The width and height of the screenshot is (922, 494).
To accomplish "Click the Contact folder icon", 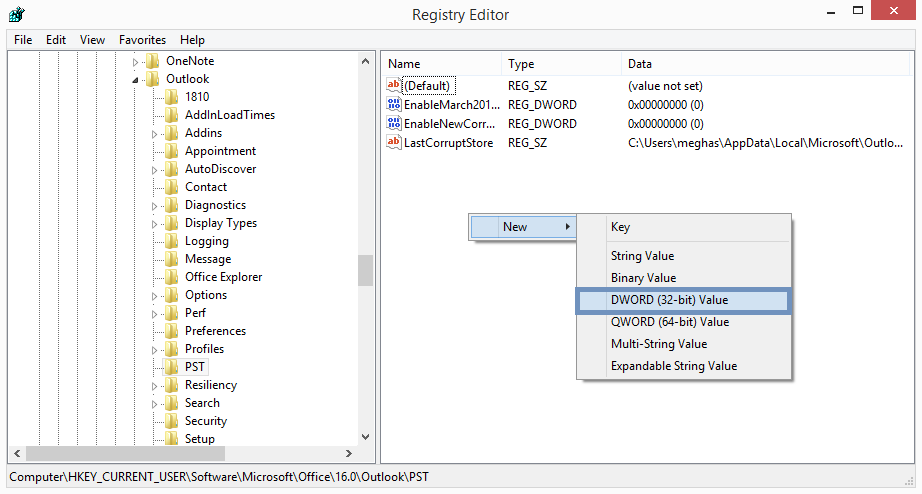I will [x=171, y=187].
